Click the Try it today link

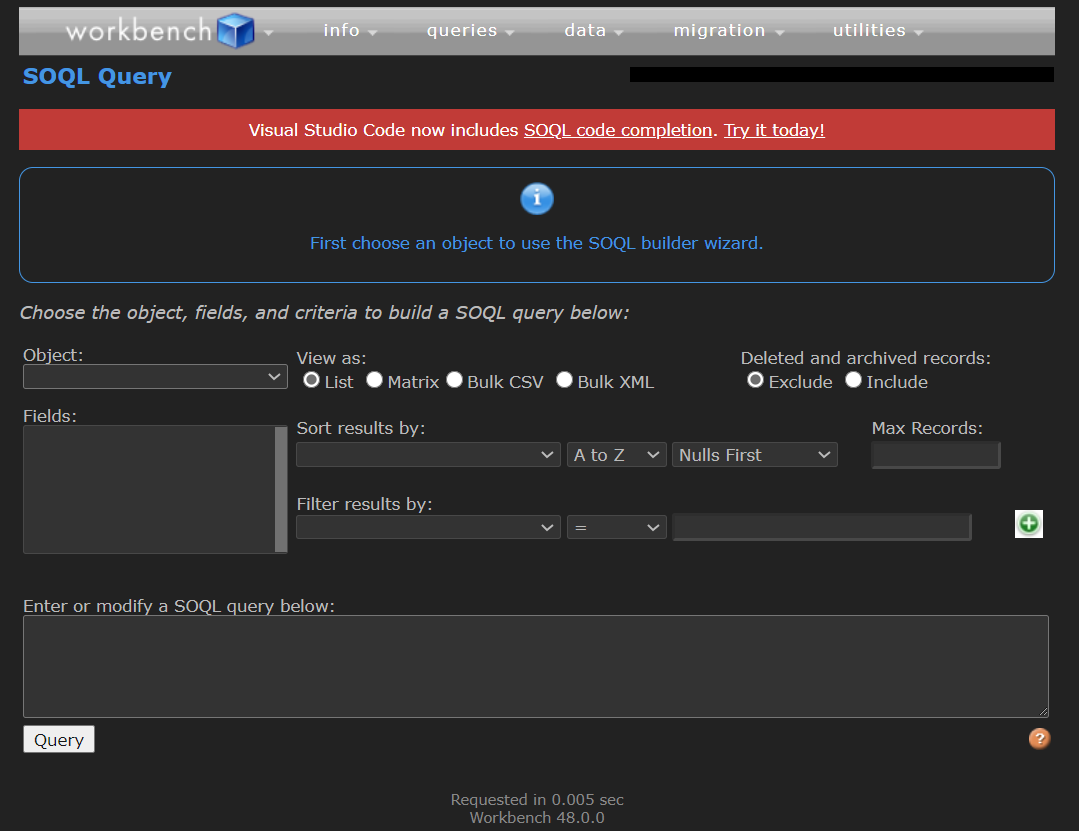(x=773, y=130)
